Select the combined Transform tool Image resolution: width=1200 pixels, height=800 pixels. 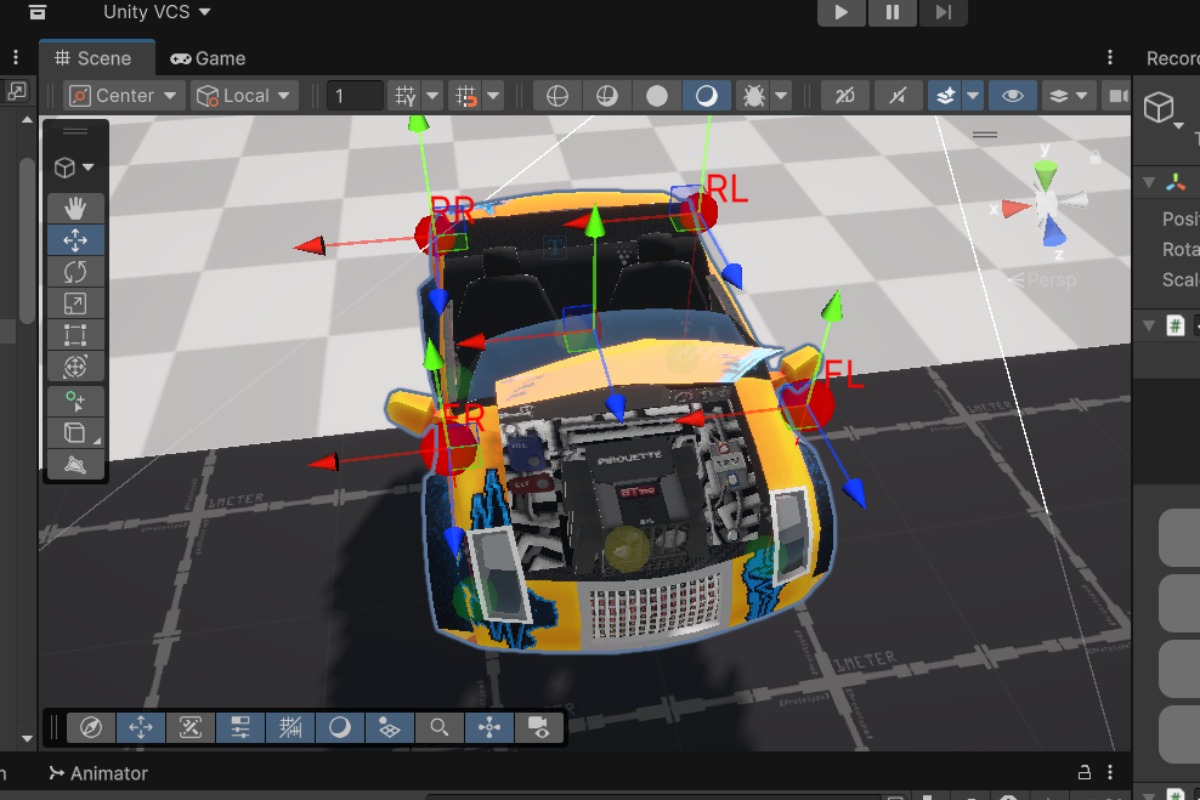[x=75, y=367]
